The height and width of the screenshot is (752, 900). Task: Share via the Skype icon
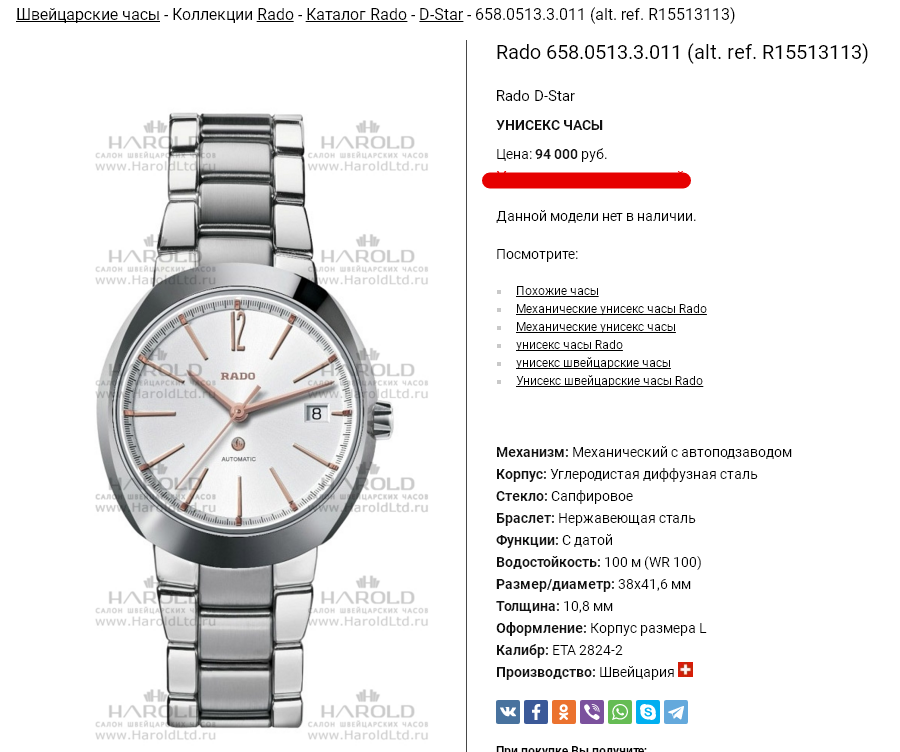648,712
